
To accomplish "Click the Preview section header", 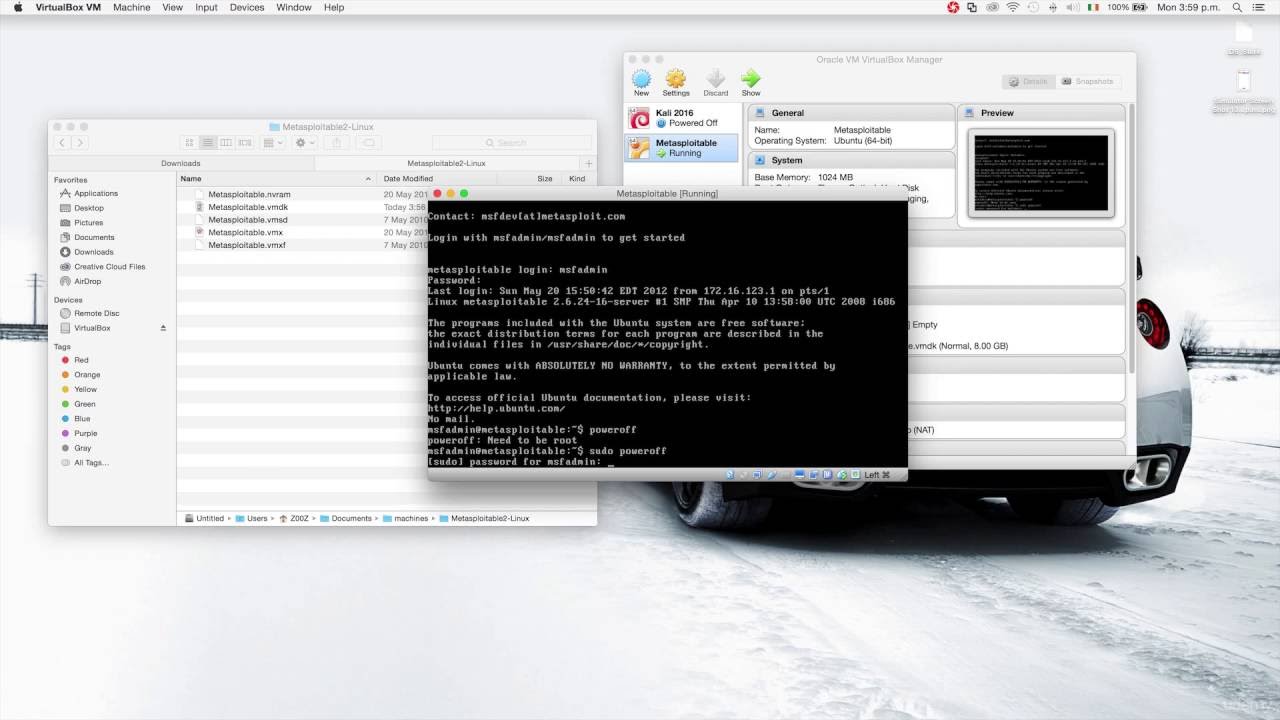I will 1040,113.
